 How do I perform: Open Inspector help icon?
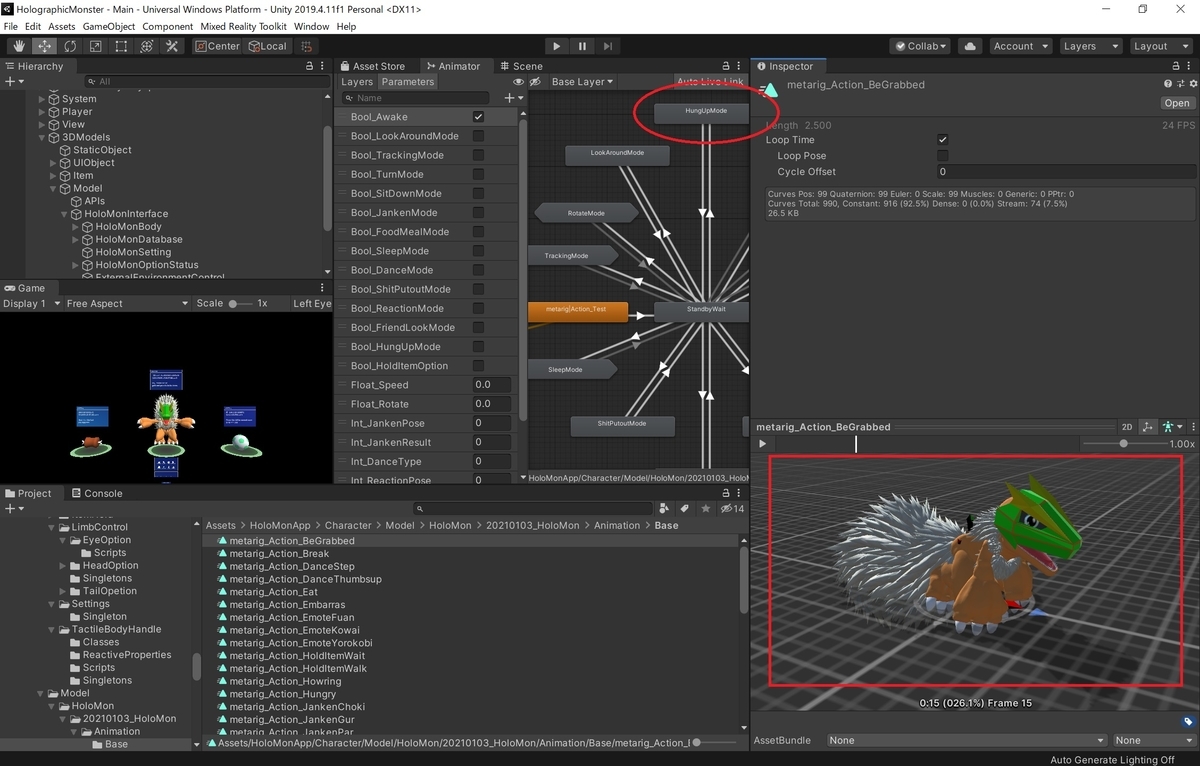[x=1167, y=84]
